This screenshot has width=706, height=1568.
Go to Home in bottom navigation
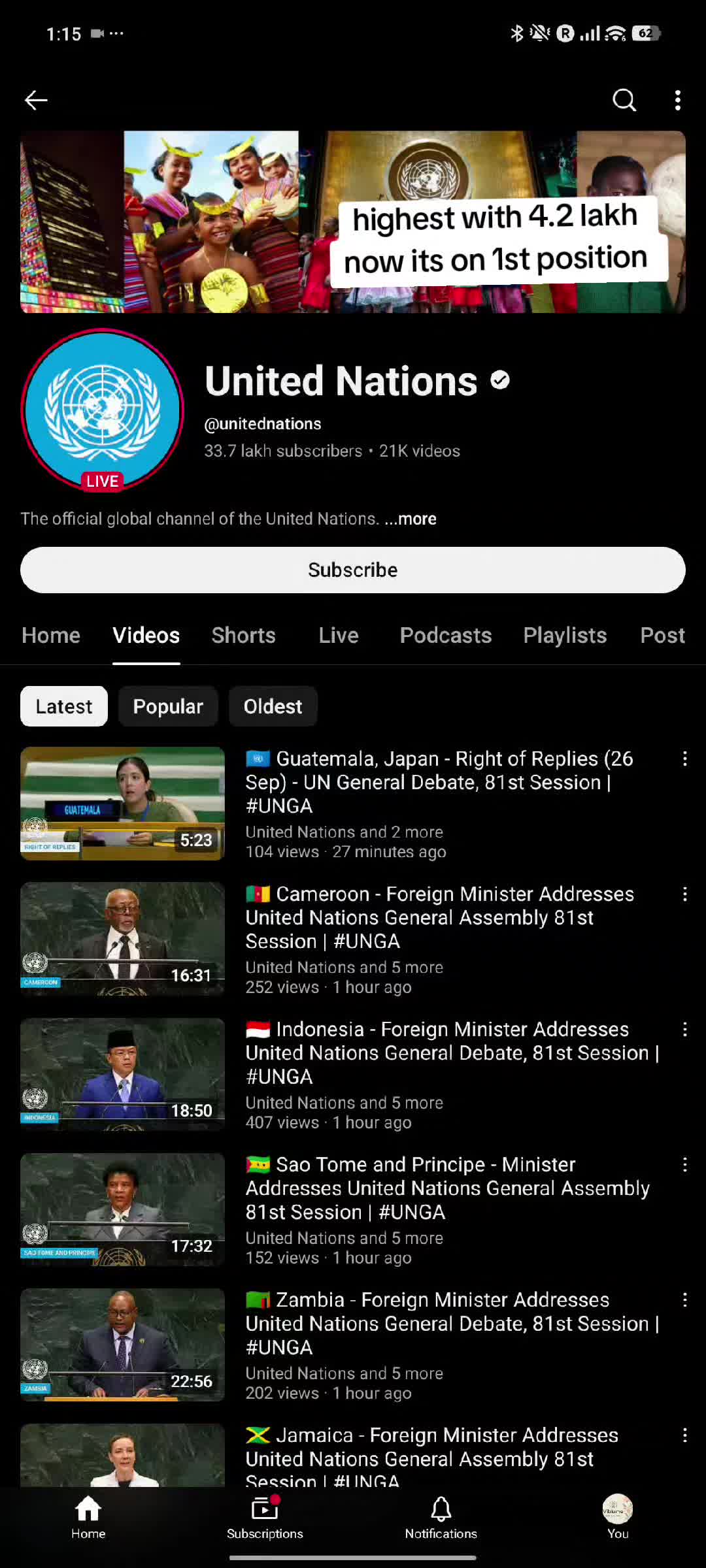click(x=88, y=1517)
